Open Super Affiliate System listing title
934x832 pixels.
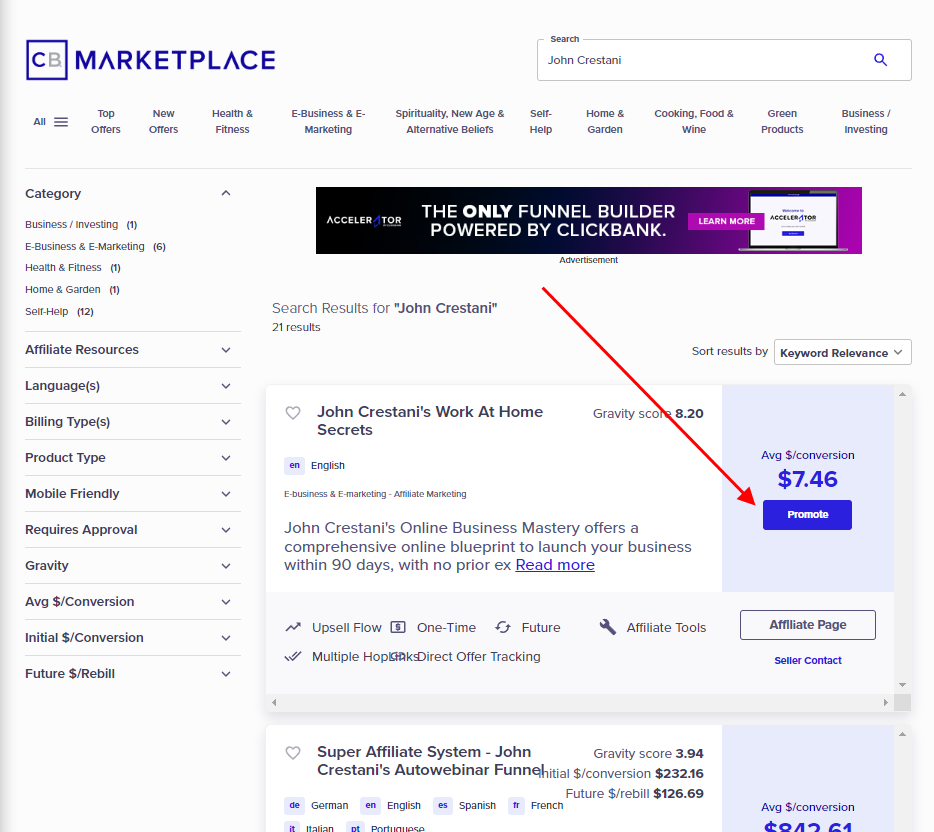[x=431, y=761]
